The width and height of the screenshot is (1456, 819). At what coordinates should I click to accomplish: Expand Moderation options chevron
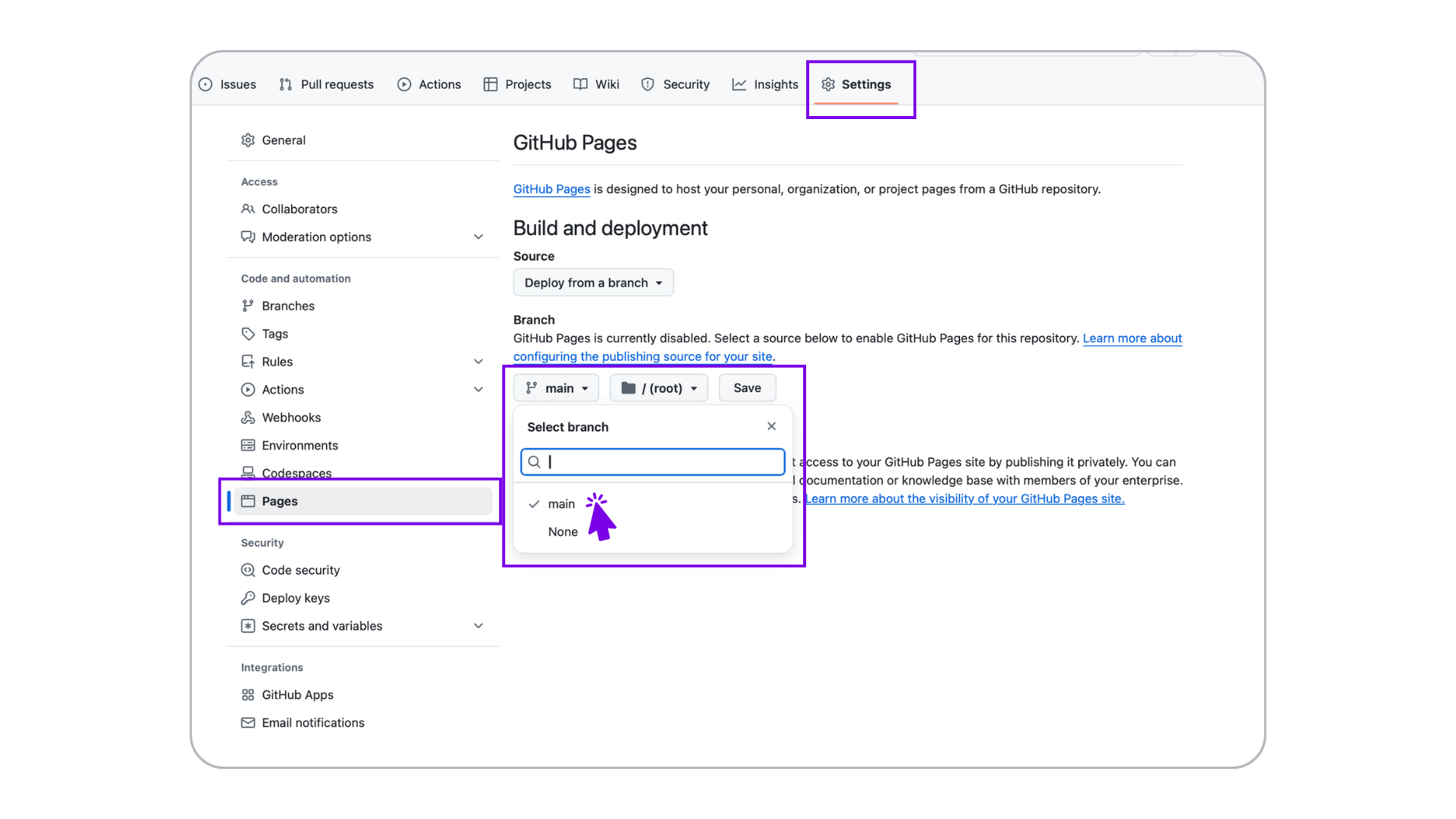point(479,237)
